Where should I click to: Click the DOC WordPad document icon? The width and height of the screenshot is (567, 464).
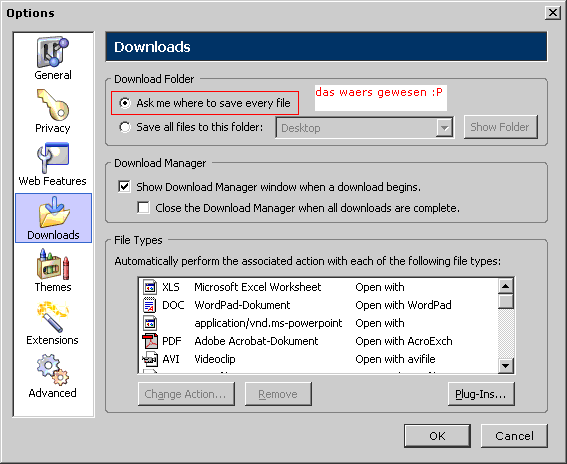point(150,305)
